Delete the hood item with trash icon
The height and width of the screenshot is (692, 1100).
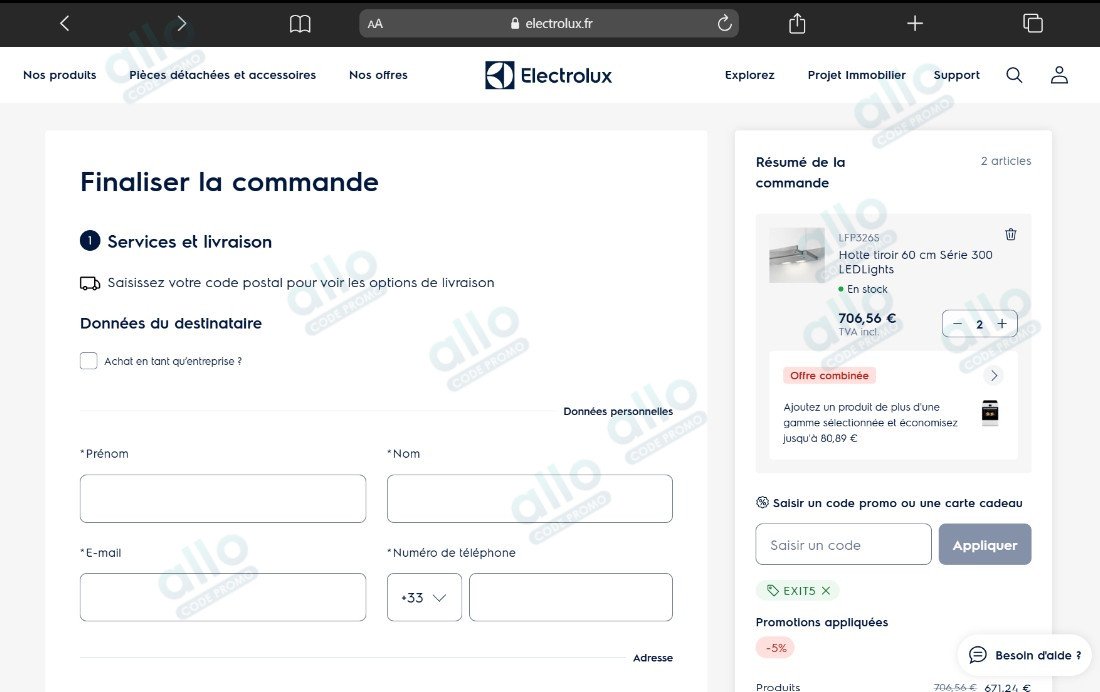pos(1011,234)
